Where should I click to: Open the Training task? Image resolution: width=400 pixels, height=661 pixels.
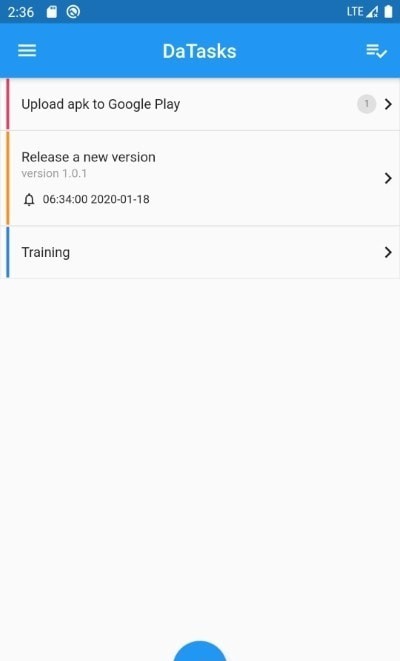point(203,252)
